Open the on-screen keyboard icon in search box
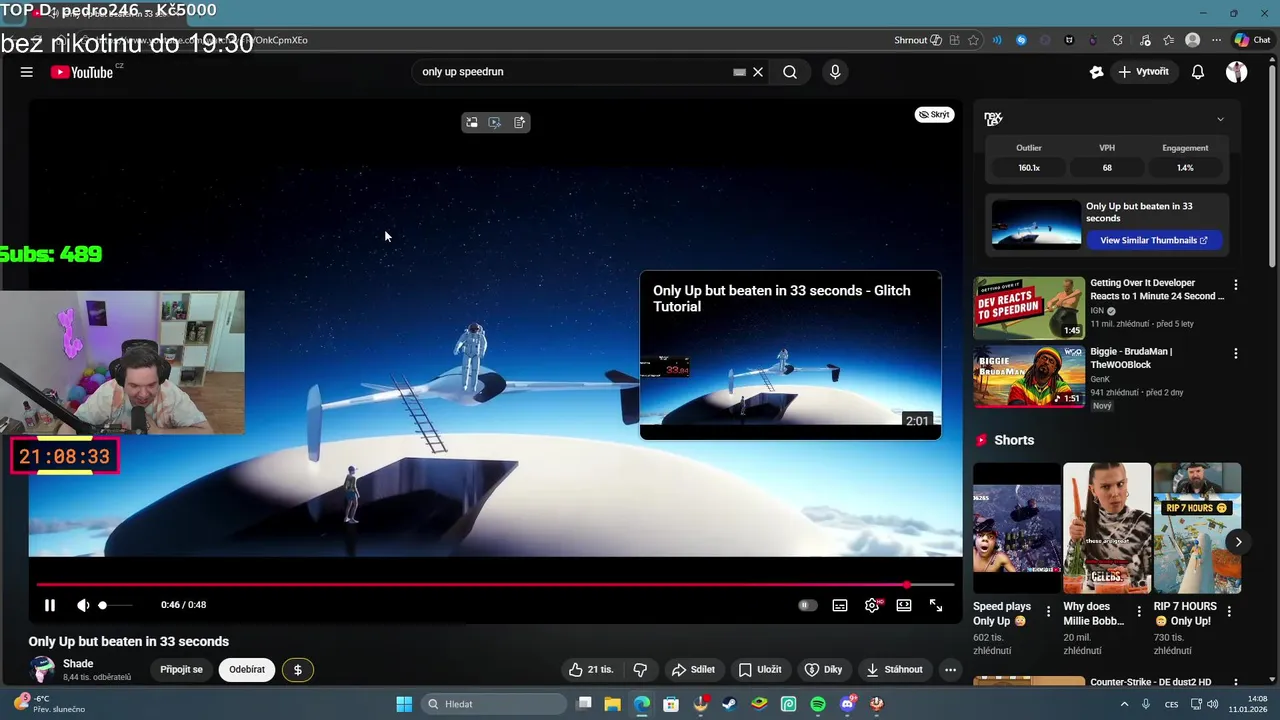 [x=739, y=72]
